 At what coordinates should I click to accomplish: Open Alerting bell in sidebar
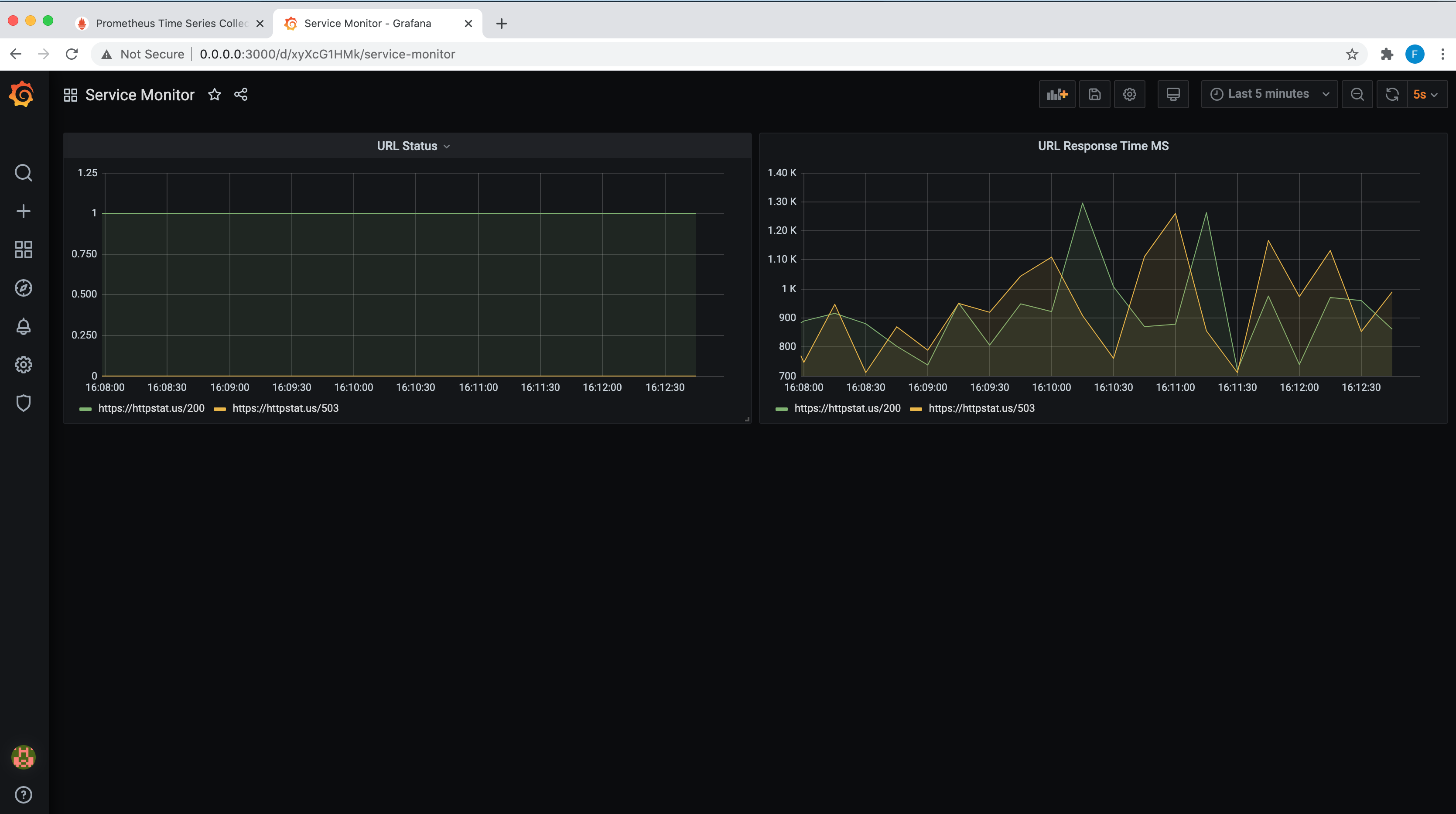23,327
